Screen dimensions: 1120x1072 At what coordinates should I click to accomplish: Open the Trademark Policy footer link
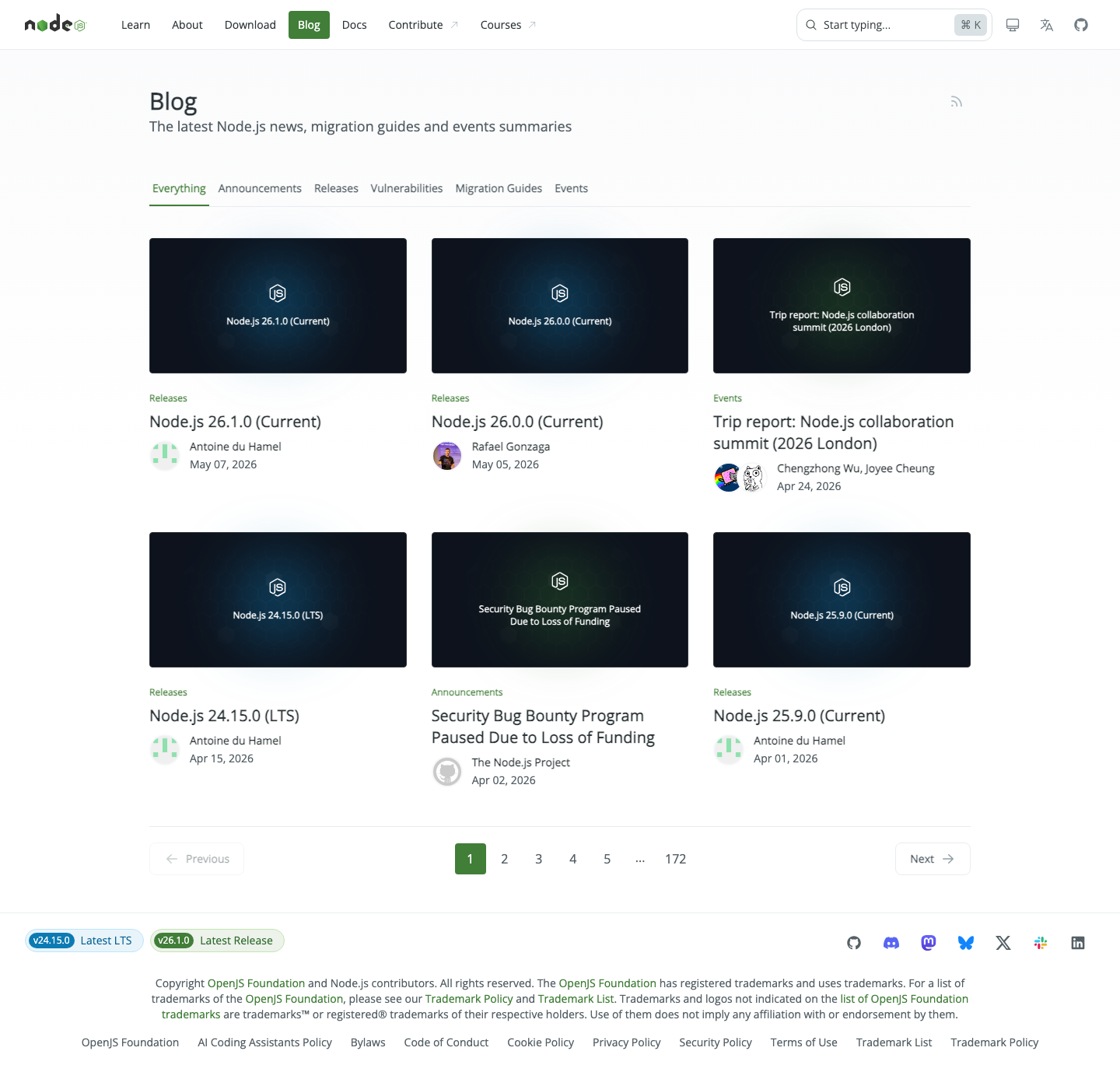point(994,1042)
